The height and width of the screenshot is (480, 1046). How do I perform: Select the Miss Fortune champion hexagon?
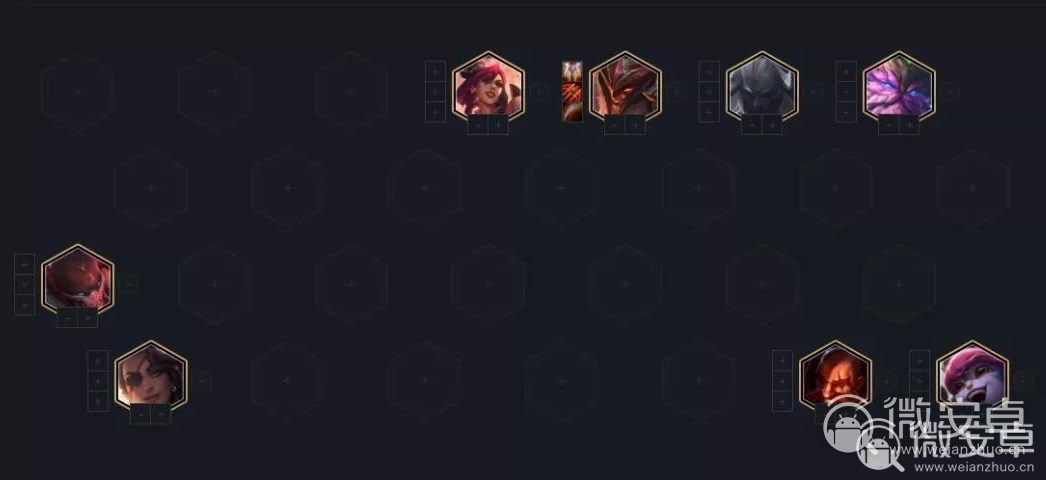click(488, 87)
